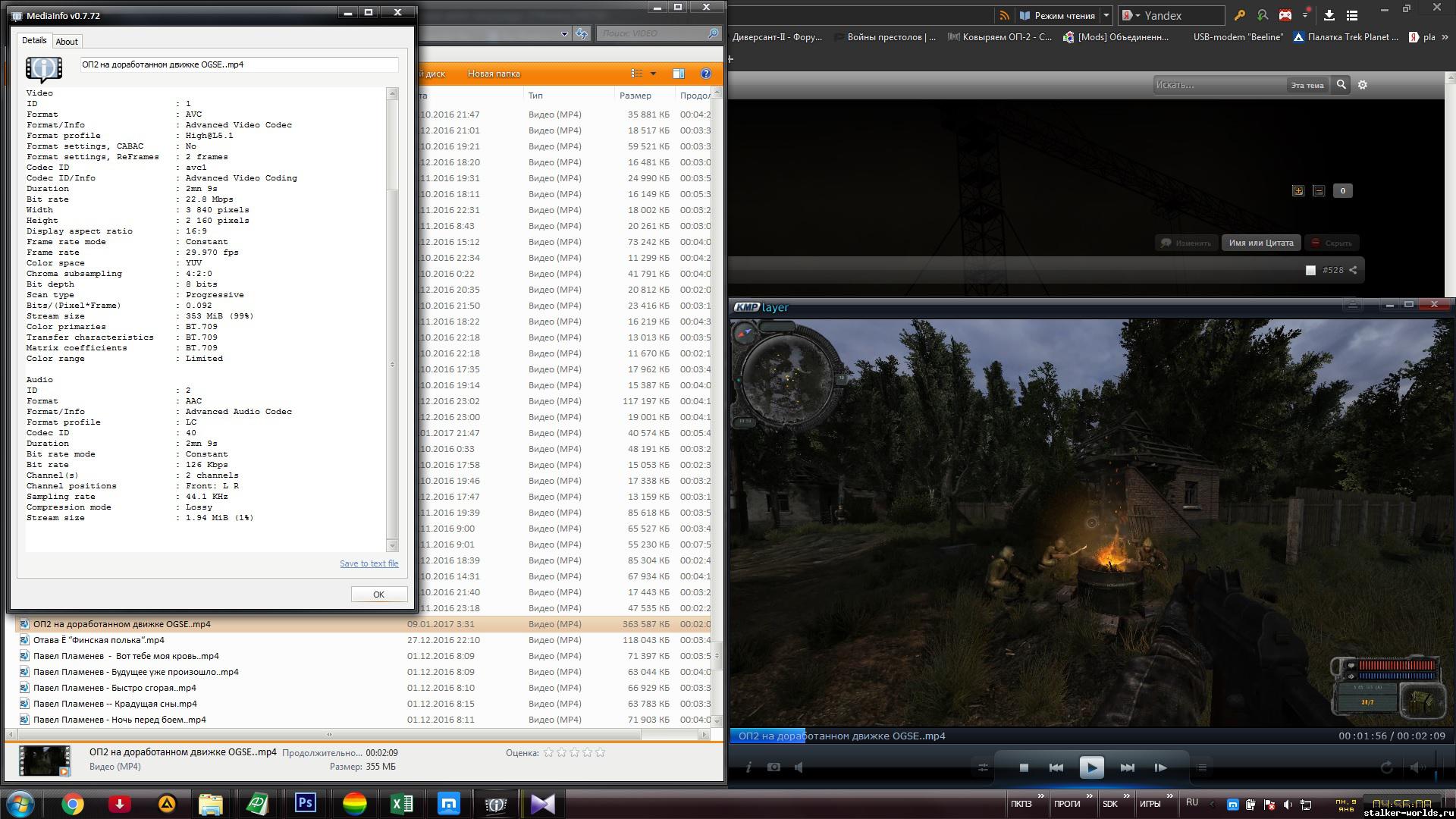Open forum search settings gear
This screenshot has width=1456, height=819.
[x=1363, y=85]
